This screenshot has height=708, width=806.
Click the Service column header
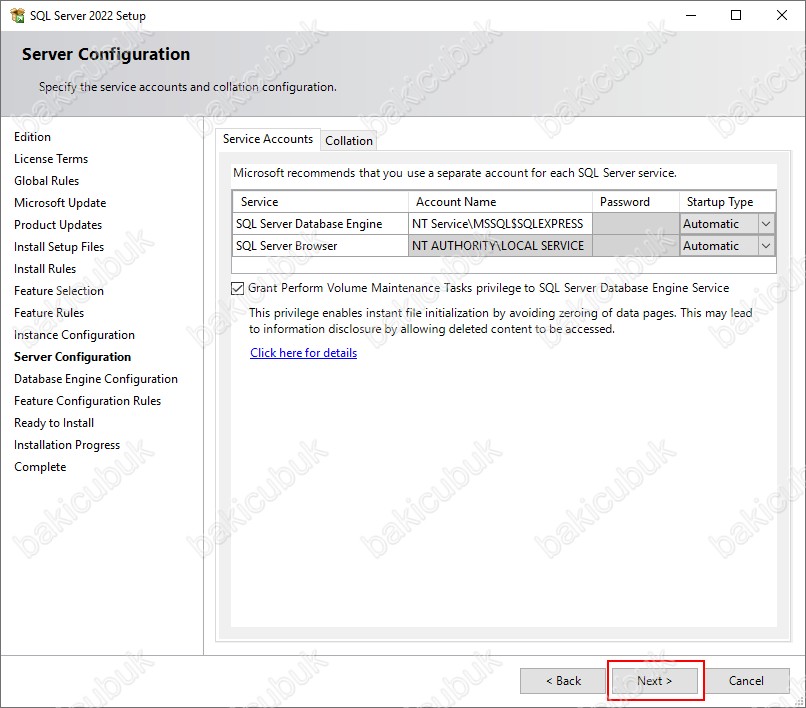[320, 202]
